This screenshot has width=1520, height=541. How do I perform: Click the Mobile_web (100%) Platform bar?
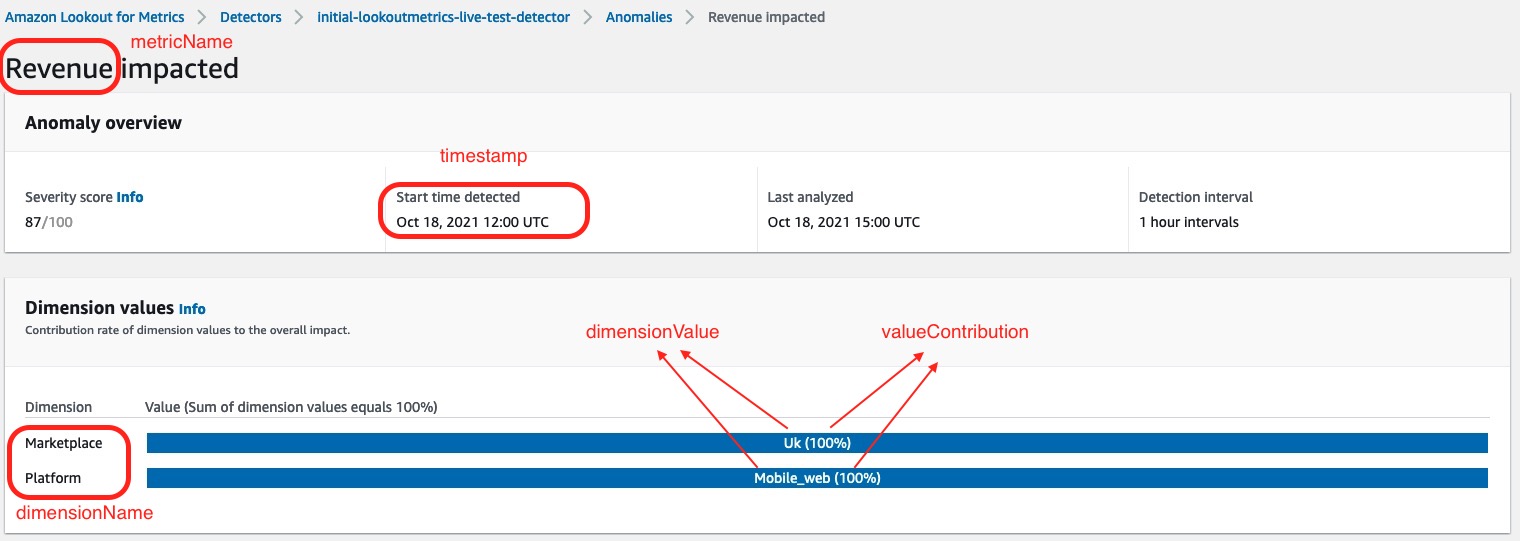(817, 478)
